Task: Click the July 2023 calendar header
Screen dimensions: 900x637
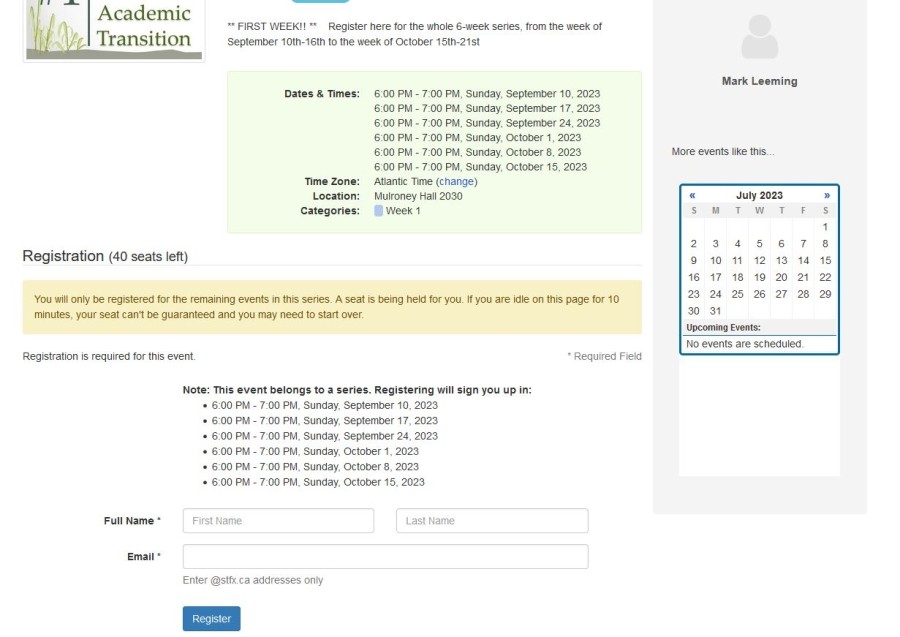Action: tap(758, 195)
